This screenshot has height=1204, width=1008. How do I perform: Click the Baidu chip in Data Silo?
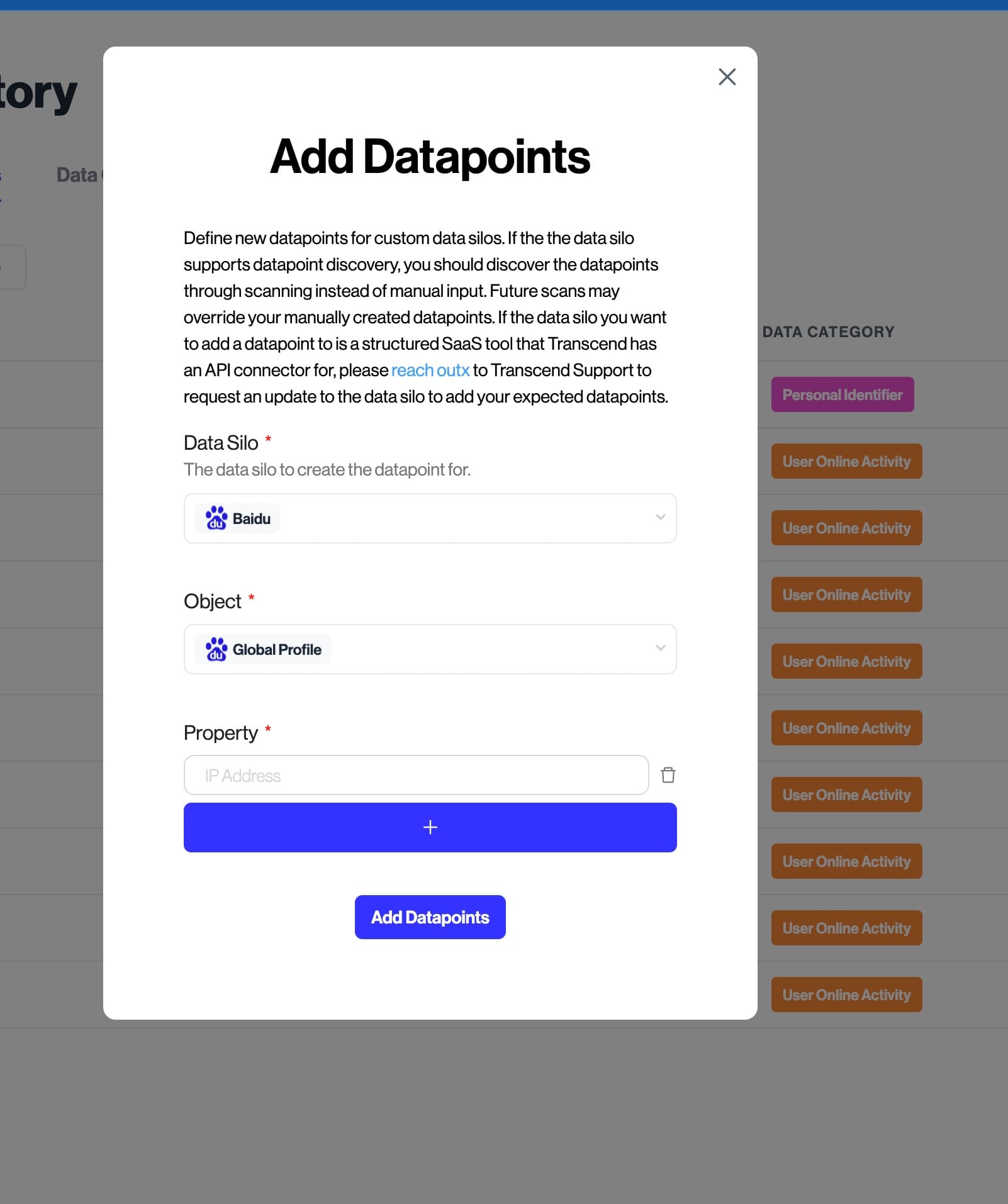(x=237, y=518)
